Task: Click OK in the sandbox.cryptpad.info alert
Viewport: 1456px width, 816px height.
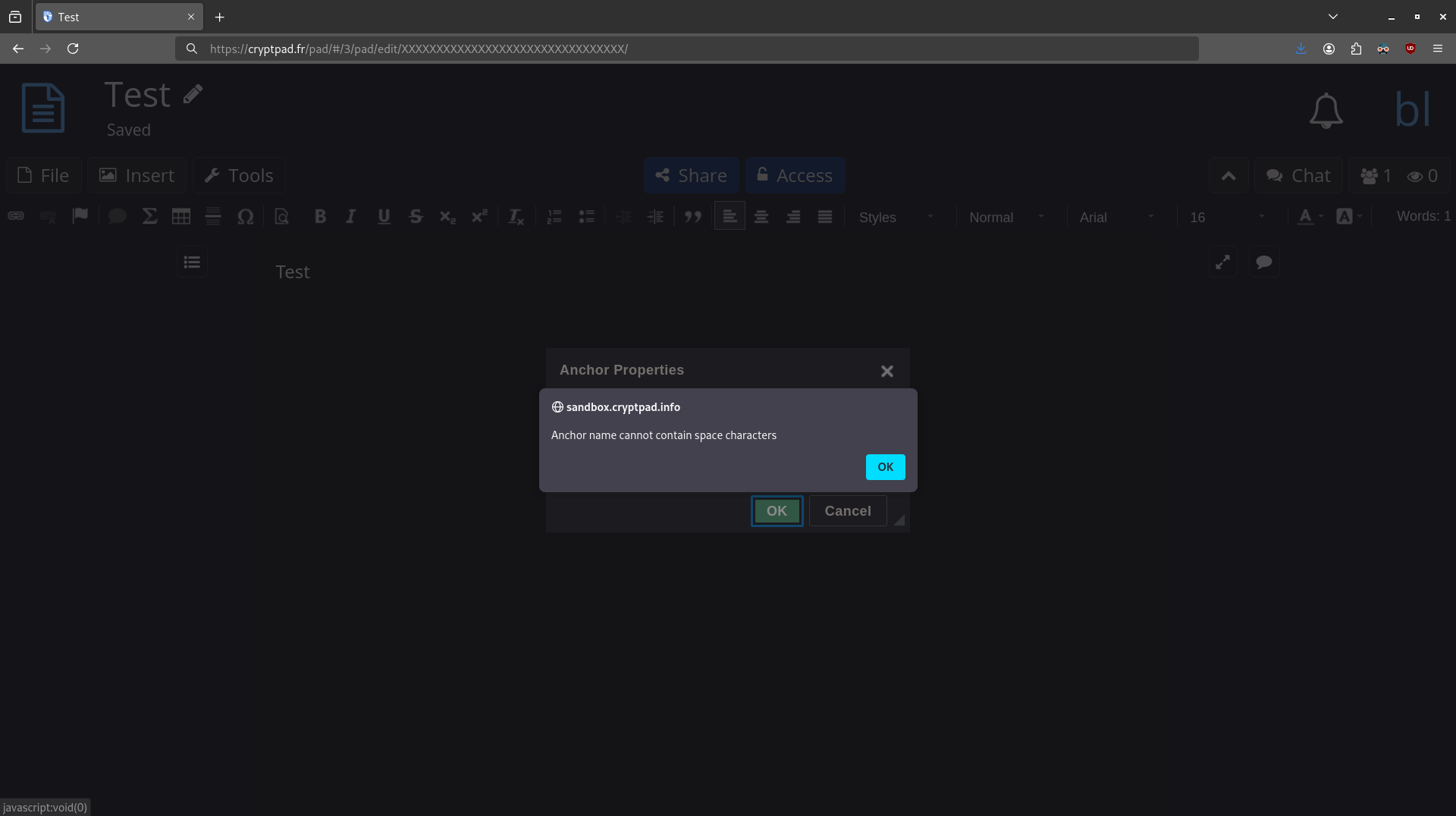Action: [885, 467]
